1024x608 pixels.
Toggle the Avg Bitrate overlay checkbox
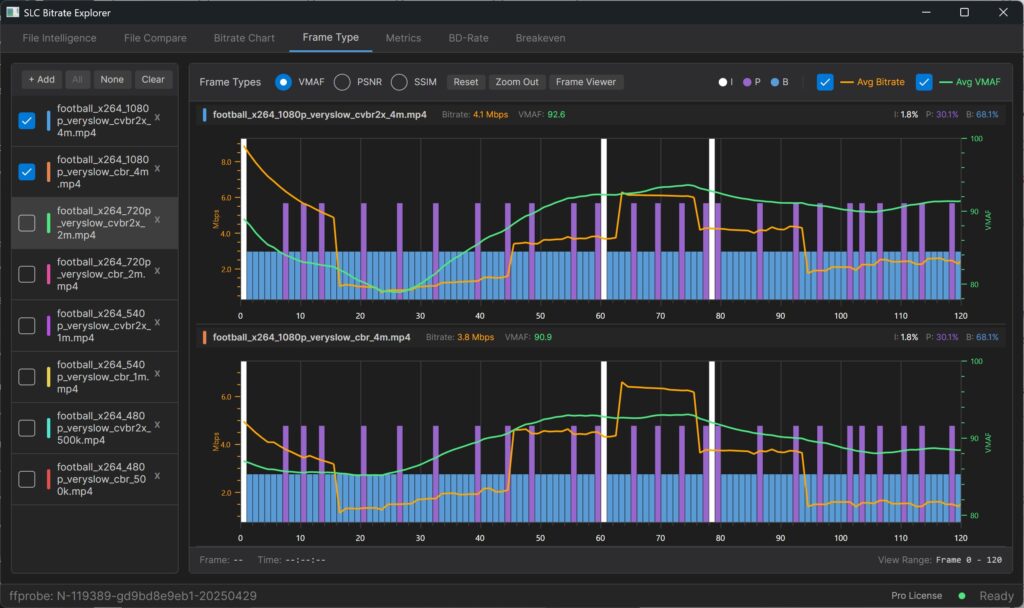[825, 82]
